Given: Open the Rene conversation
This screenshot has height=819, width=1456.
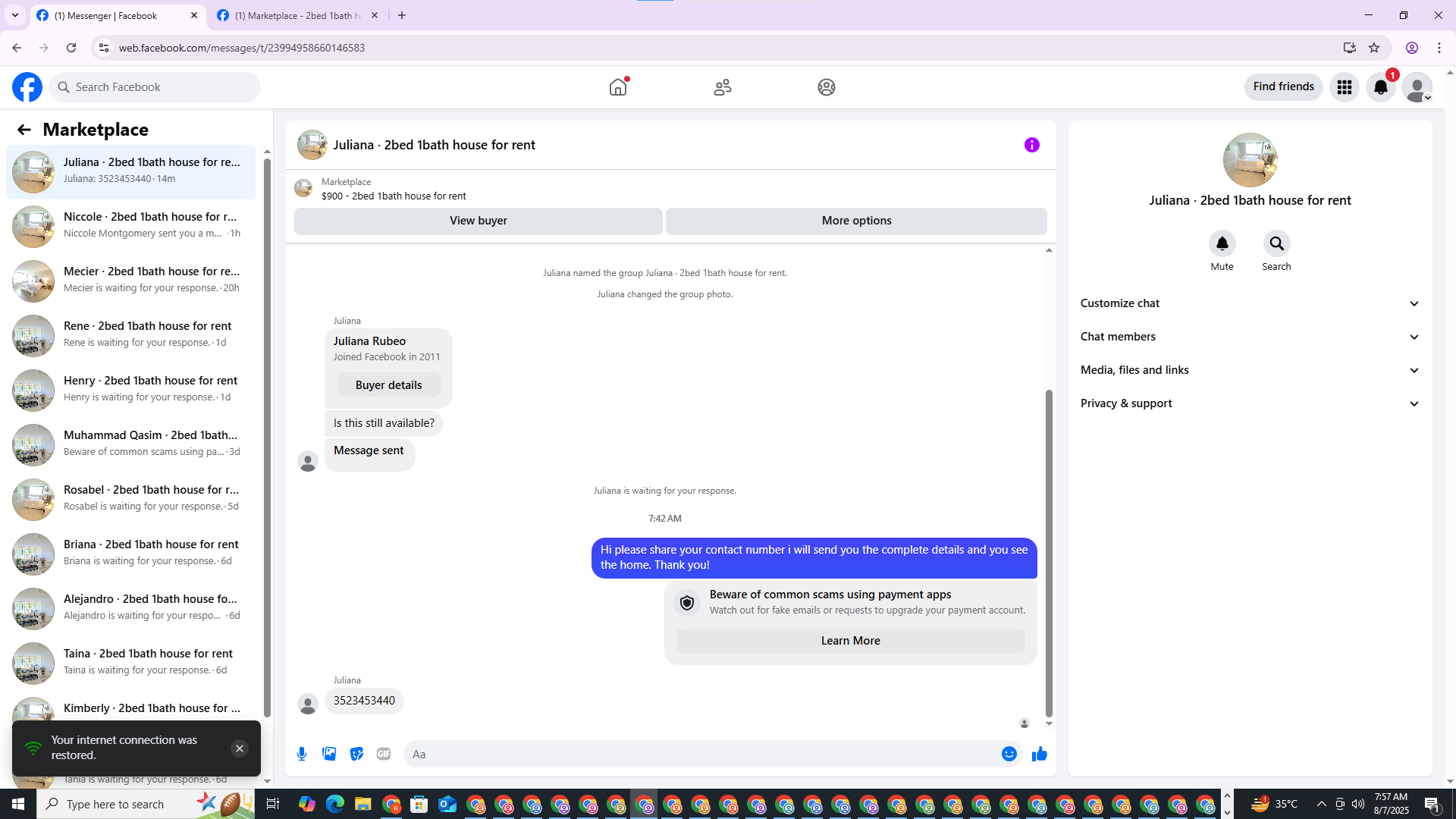Looking at the screenshot, I should 130,336.
